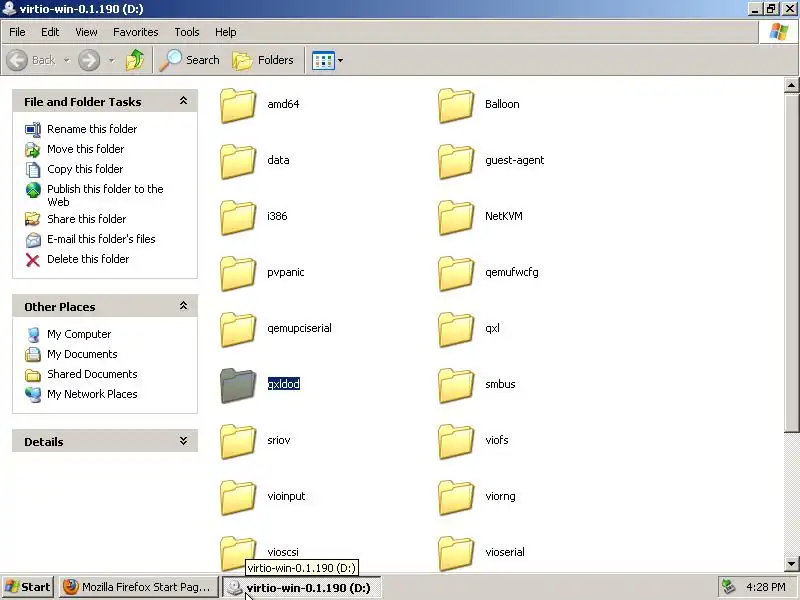Click the Back arrow toolbar button
The height and width of the screenshot is (600, 800).
point(31,60)
